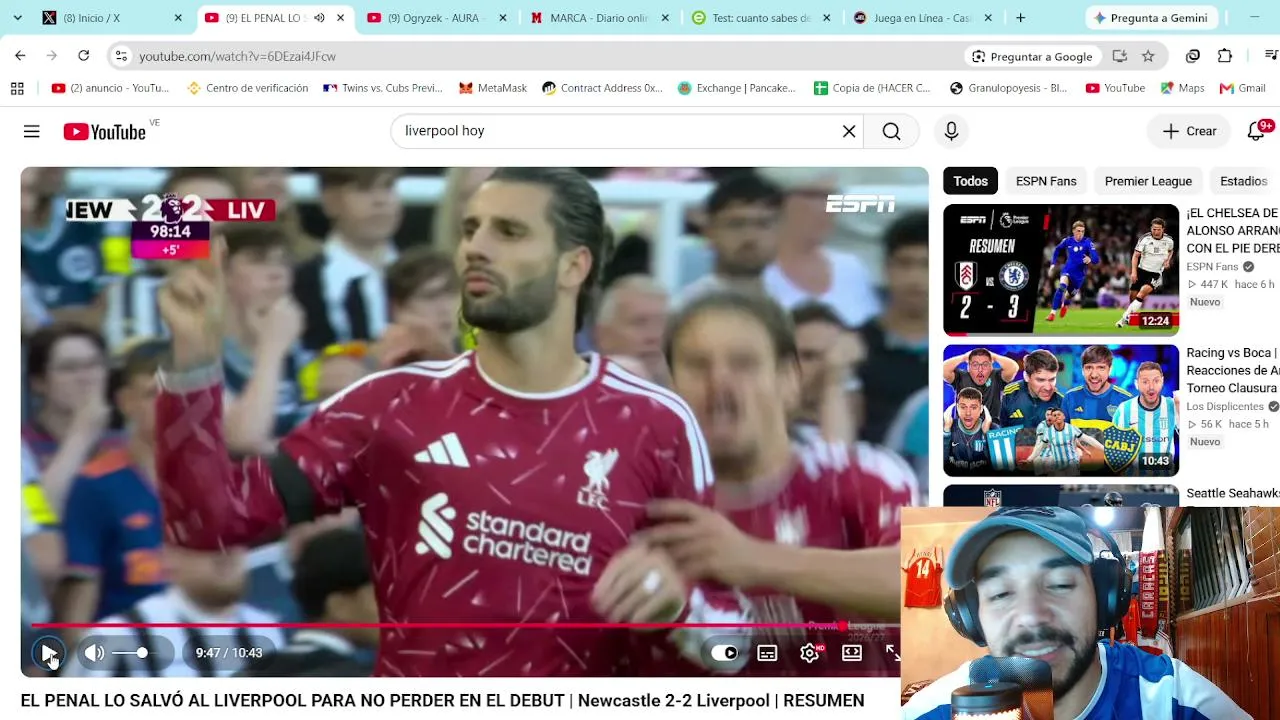Open the "Granulopoyesis - Bl..." bookmark
The height and width of the screenshot is (720, 1280).
coord(1008,88)
